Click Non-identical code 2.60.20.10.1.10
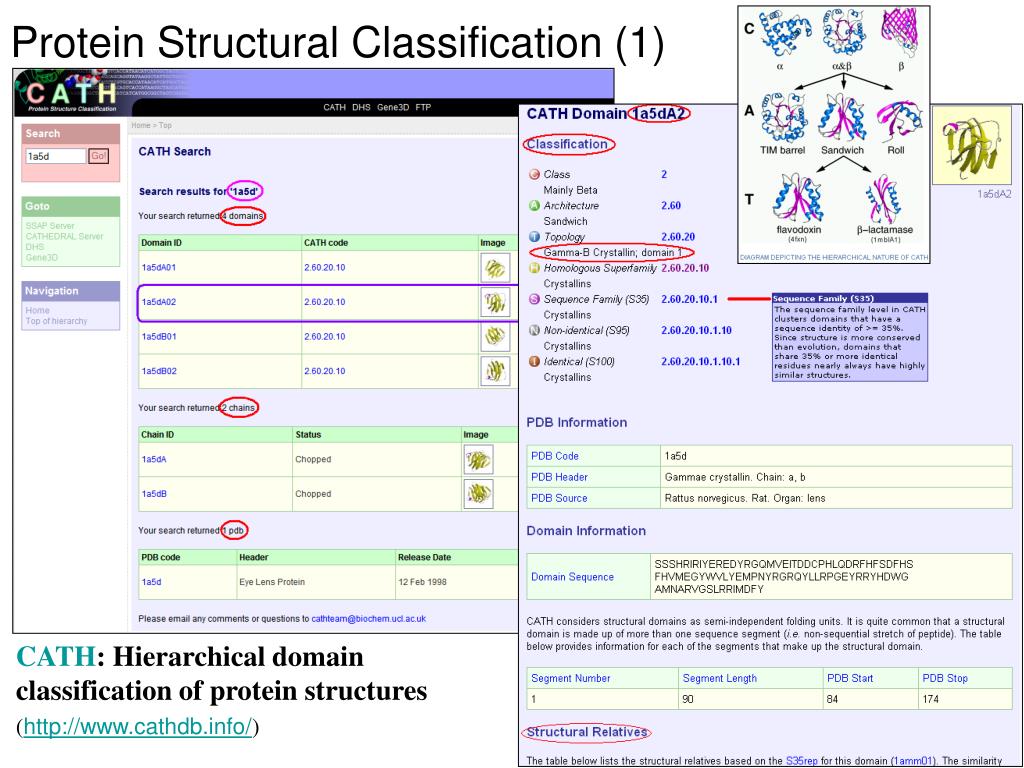 point(696,330)
